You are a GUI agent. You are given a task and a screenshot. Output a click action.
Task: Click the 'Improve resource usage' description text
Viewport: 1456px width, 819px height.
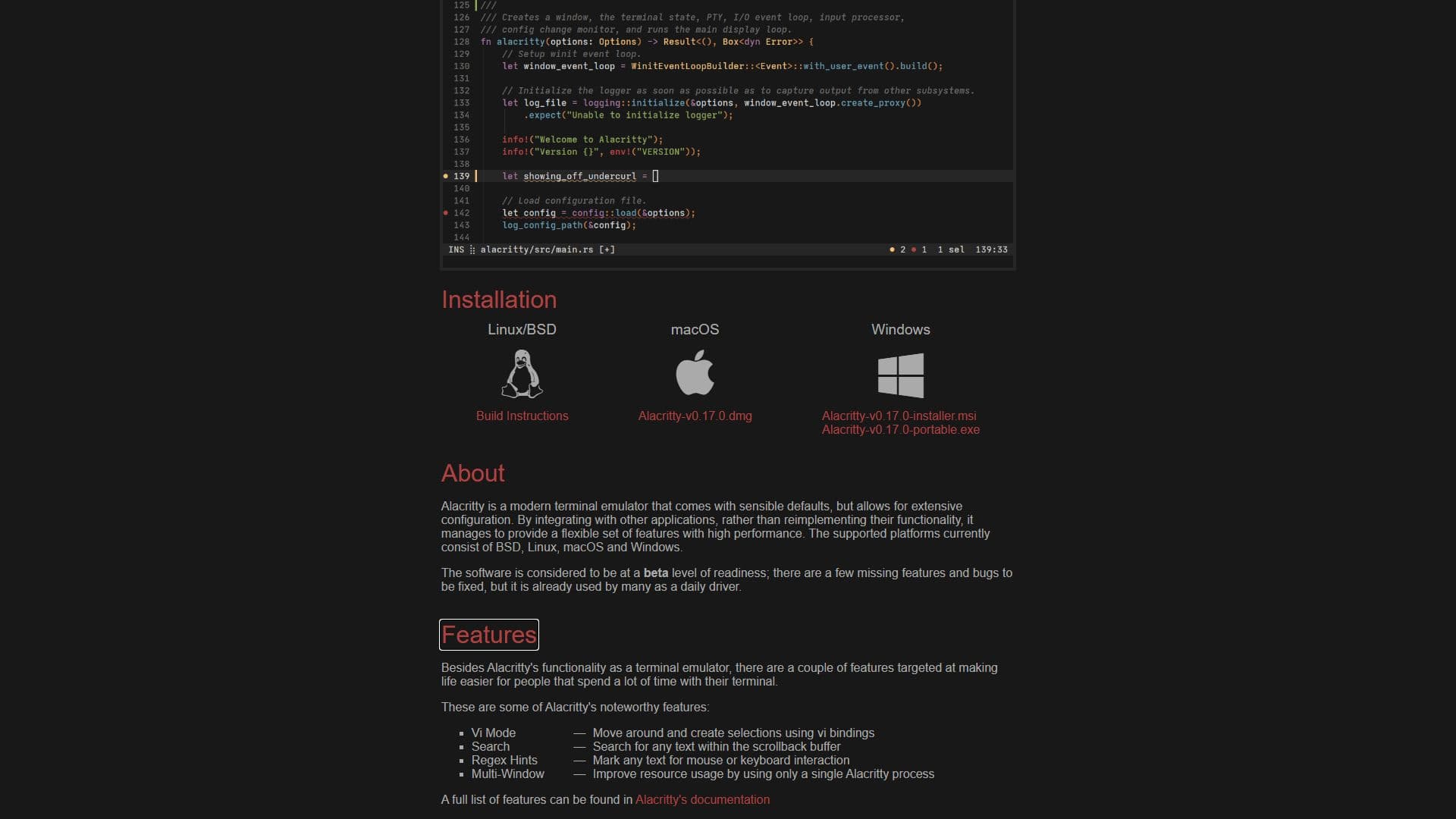pyautogui.click(x=764, y=773)
